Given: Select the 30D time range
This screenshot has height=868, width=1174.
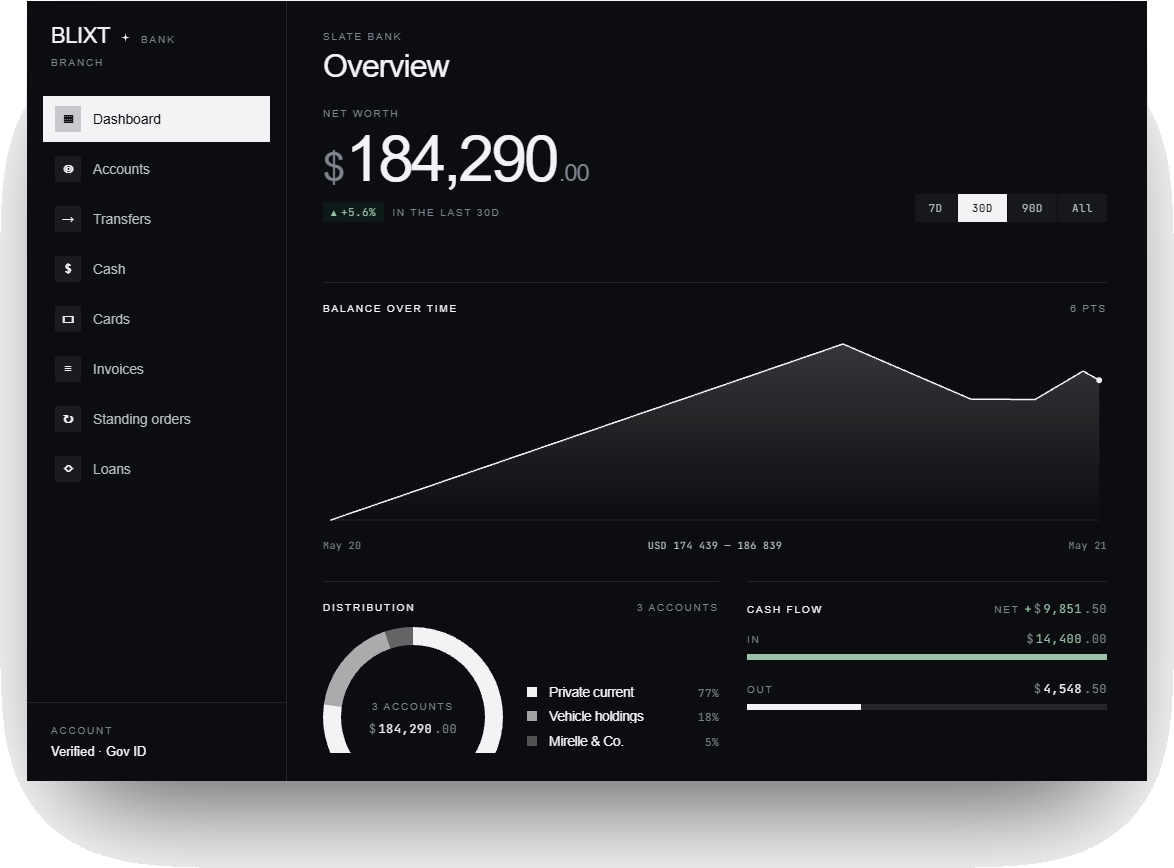Looking at the screenshot, I should click(982, 208).
